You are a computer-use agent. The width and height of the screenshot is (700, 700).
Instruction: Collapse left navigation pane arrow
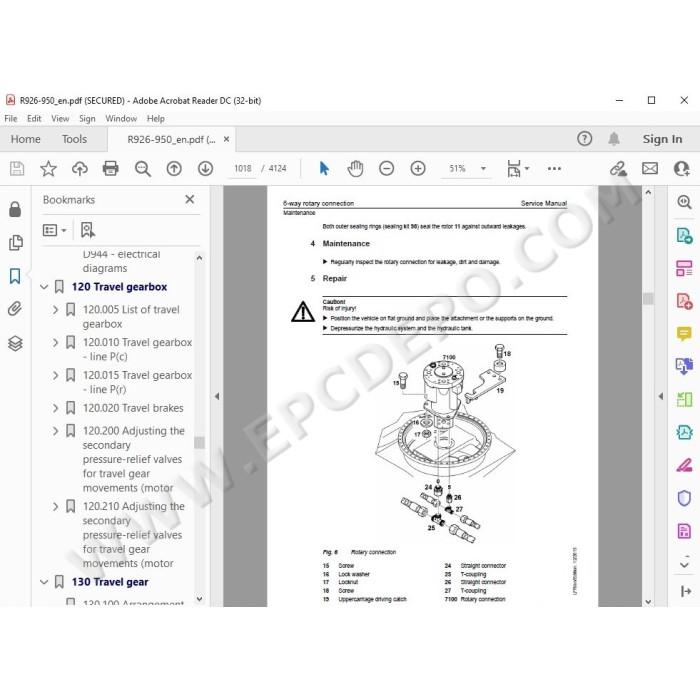[217, 396]
